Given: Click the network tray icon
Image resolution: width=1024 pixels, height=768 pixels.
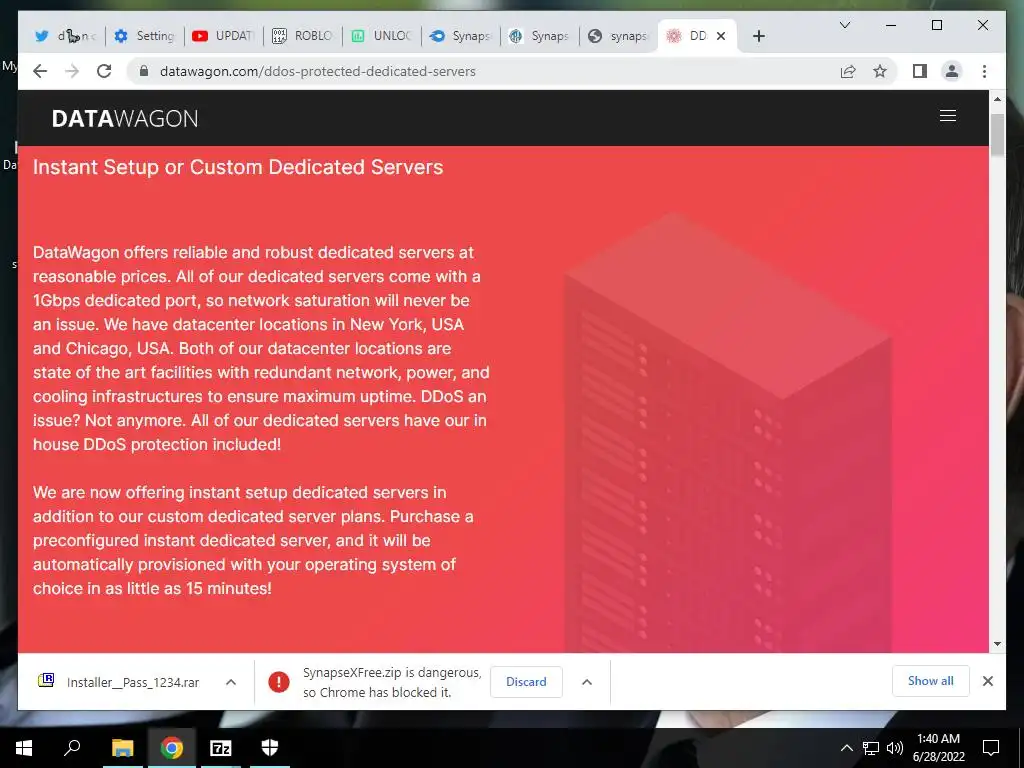Looking at the screenshot, I should pyautogui.click(x=871, y=748).
